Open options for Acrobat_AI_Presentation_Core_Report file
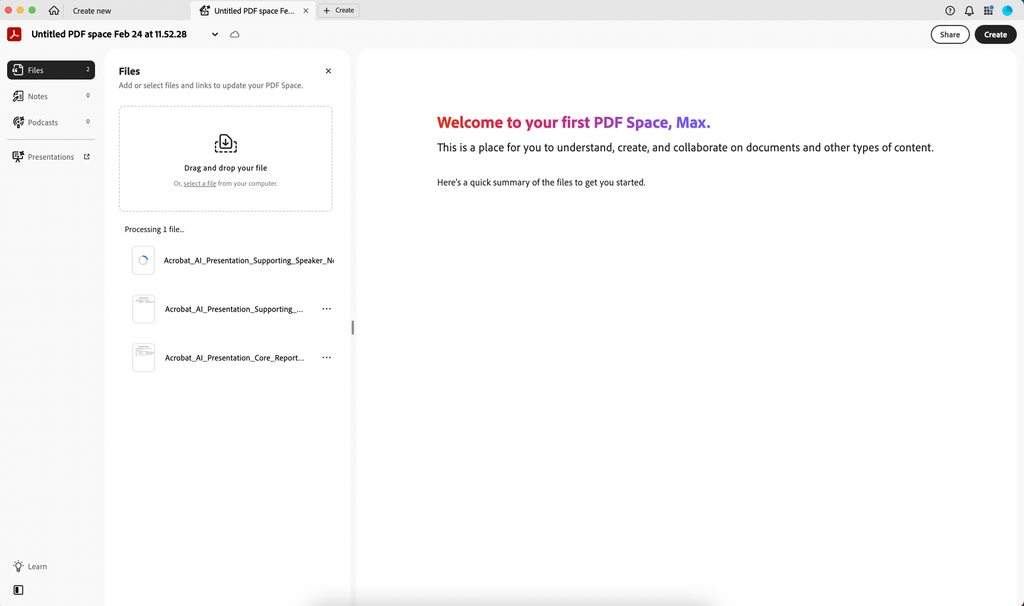 point(326,357)
